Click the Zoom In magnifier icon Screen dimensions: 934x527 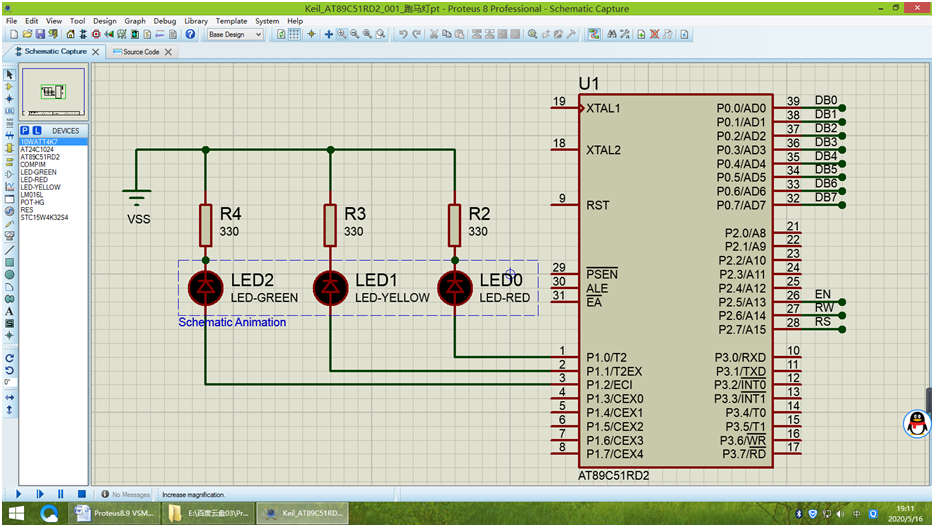(x=342, y=35)
